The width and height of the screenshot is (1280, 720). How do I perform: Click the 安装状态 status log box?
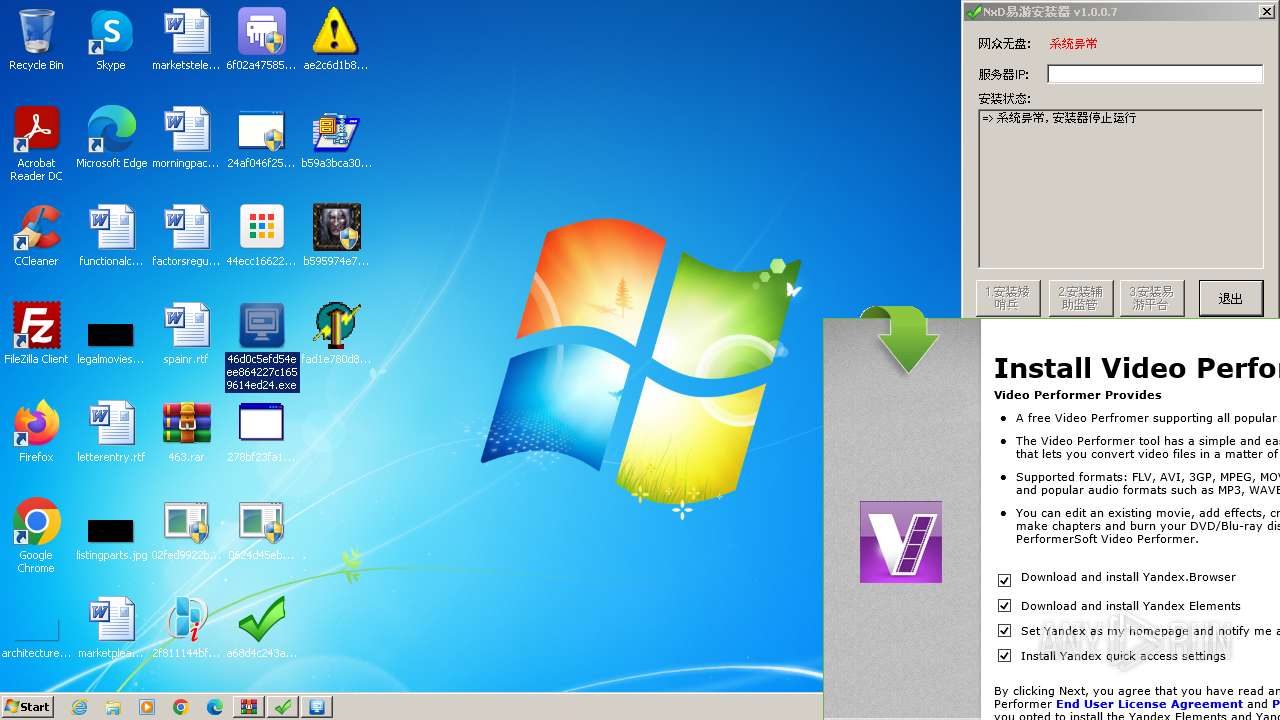[x=1120, y=188]
